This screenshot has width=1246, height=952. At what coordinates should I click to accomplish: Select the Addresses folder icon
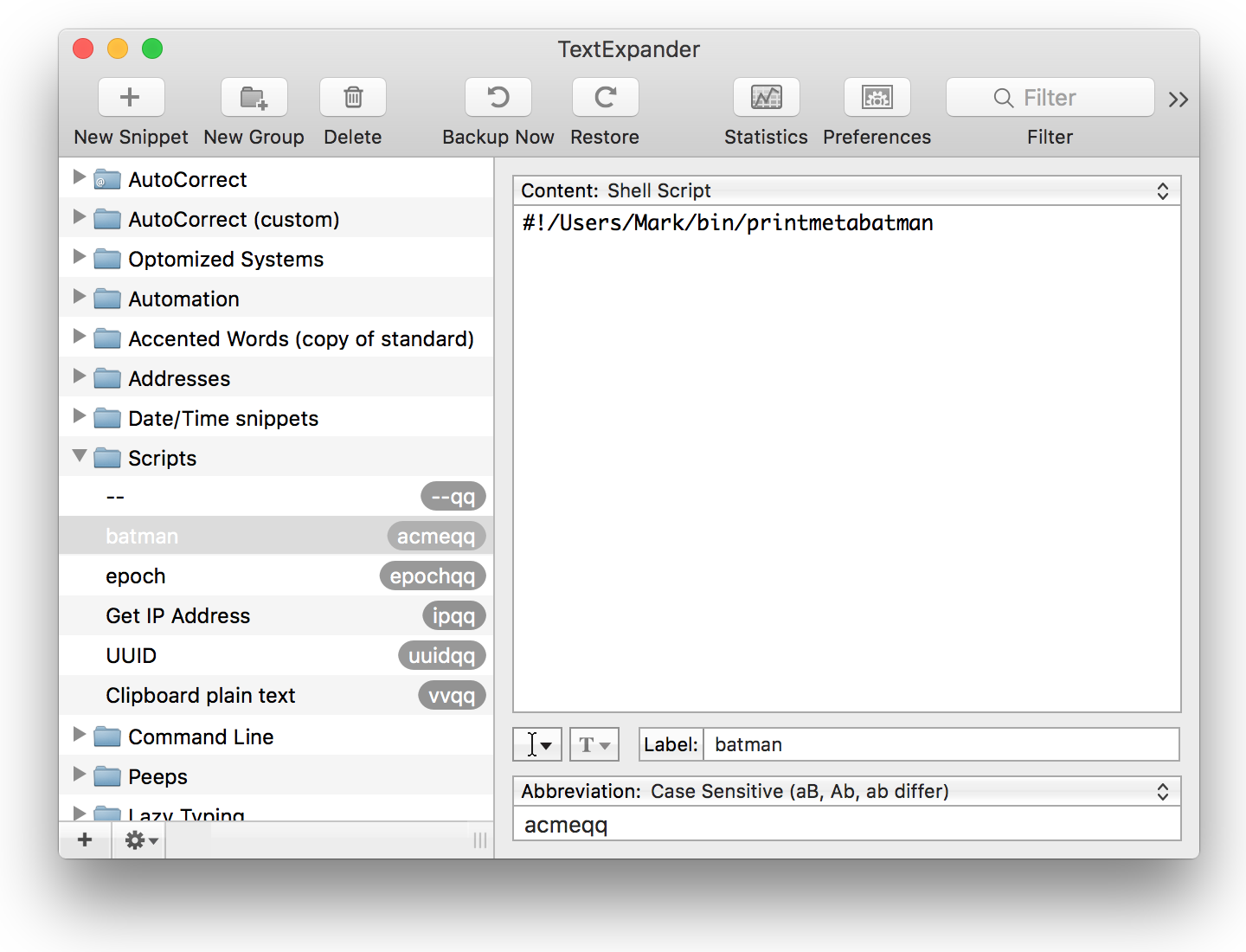(107, 378)
